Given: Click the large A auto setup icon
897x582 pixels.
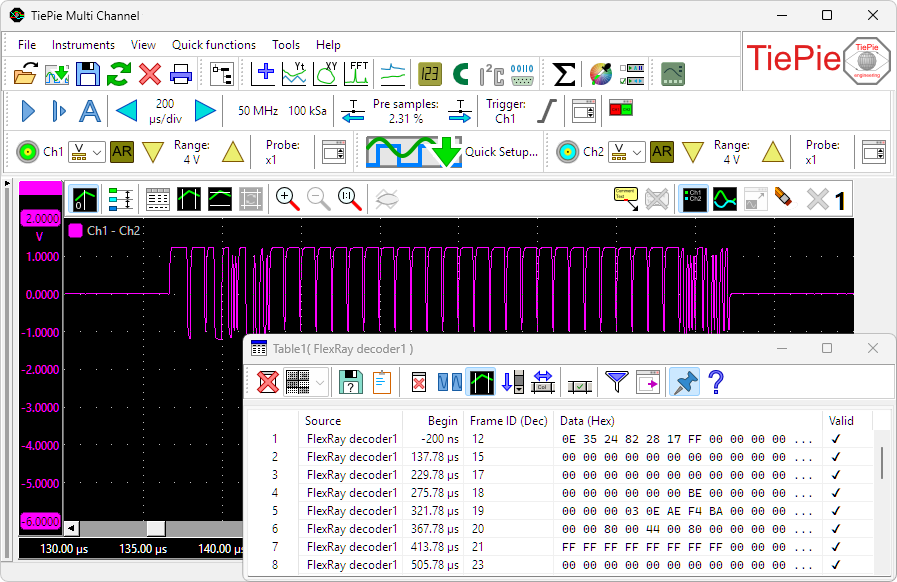Looking at the screenshot, I should point(90,111).
